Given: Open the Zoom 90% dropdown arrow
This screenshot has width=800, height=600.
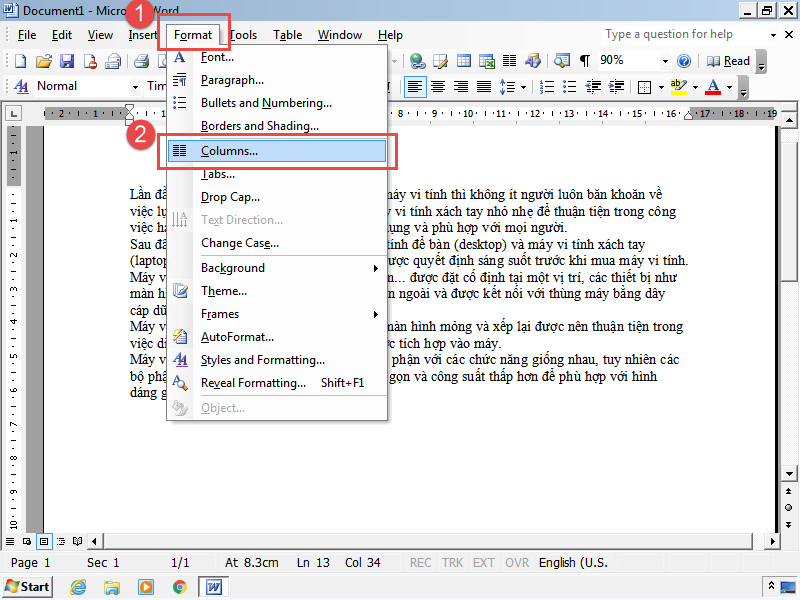Looking at the screenshot, I should 665,62.
